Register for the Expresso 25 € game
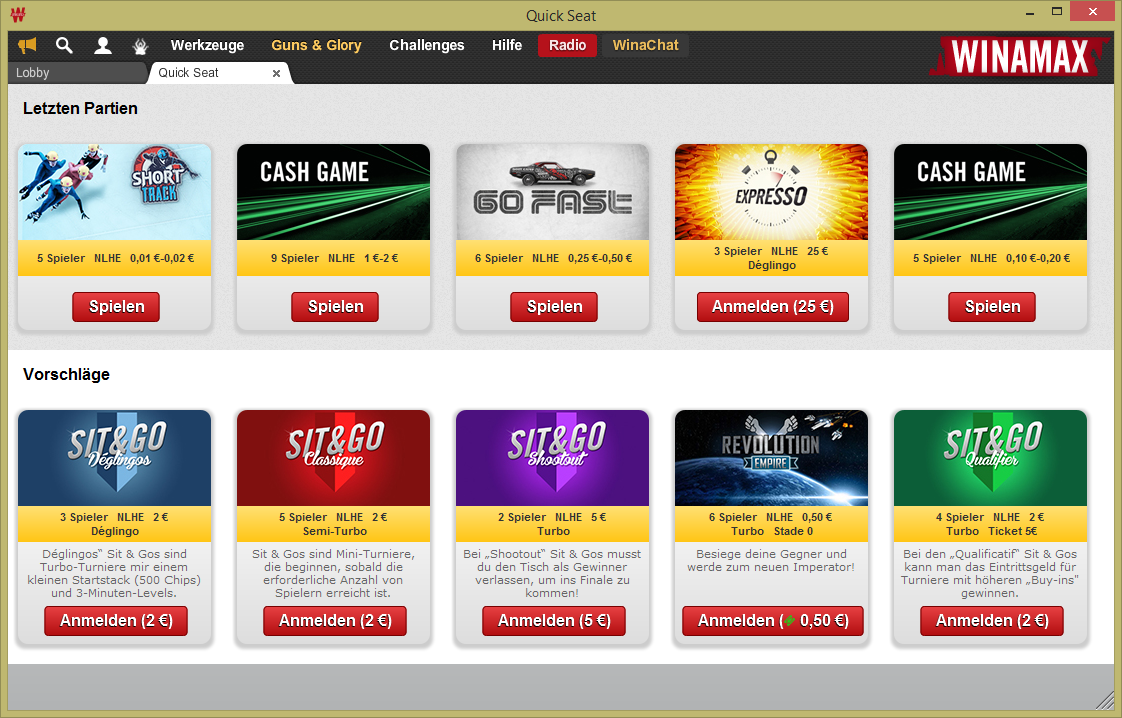 773,306
